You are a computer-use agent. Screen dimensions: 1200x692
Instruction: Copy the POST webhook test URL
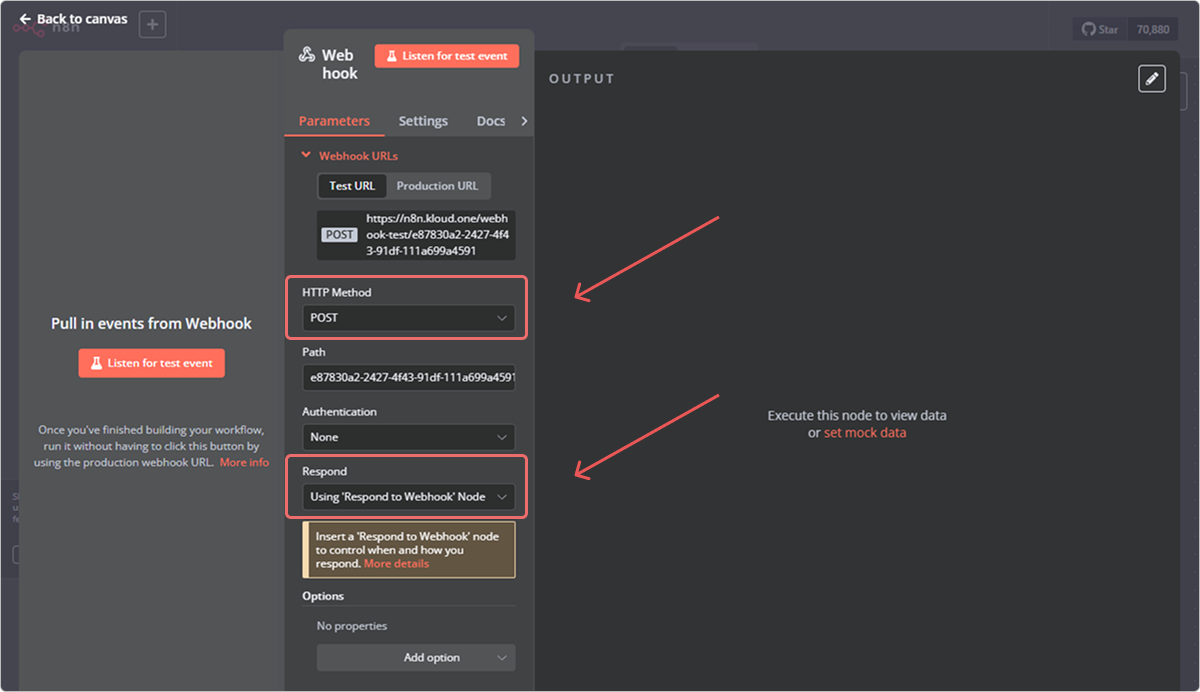pos(416,234)
